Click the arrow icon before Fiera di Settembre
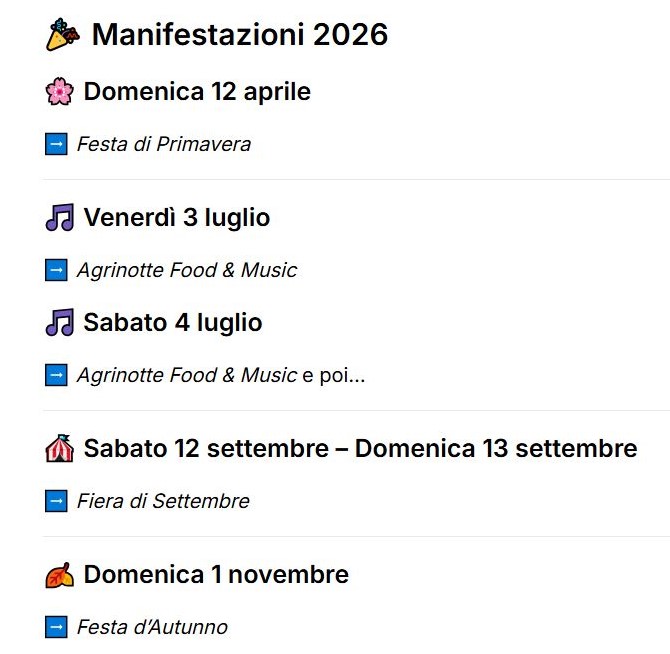Viewport: 670px width, 654px height. [56, 501]
